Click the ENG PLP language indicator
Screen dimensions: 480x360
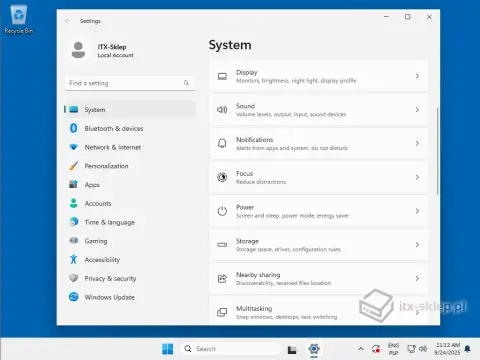[x=393, y=349]
